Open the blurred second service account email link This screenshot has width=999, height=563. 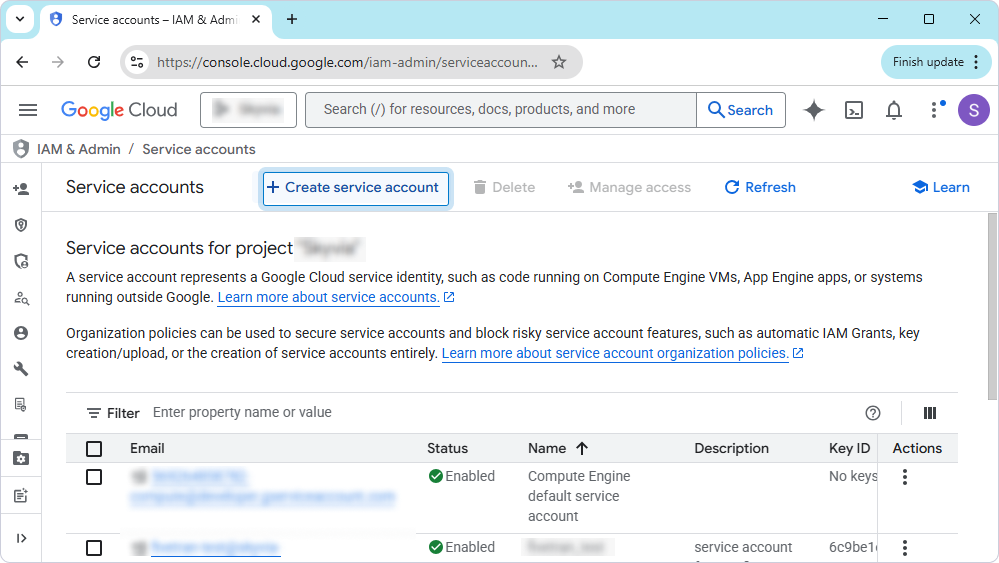(215, 548)
